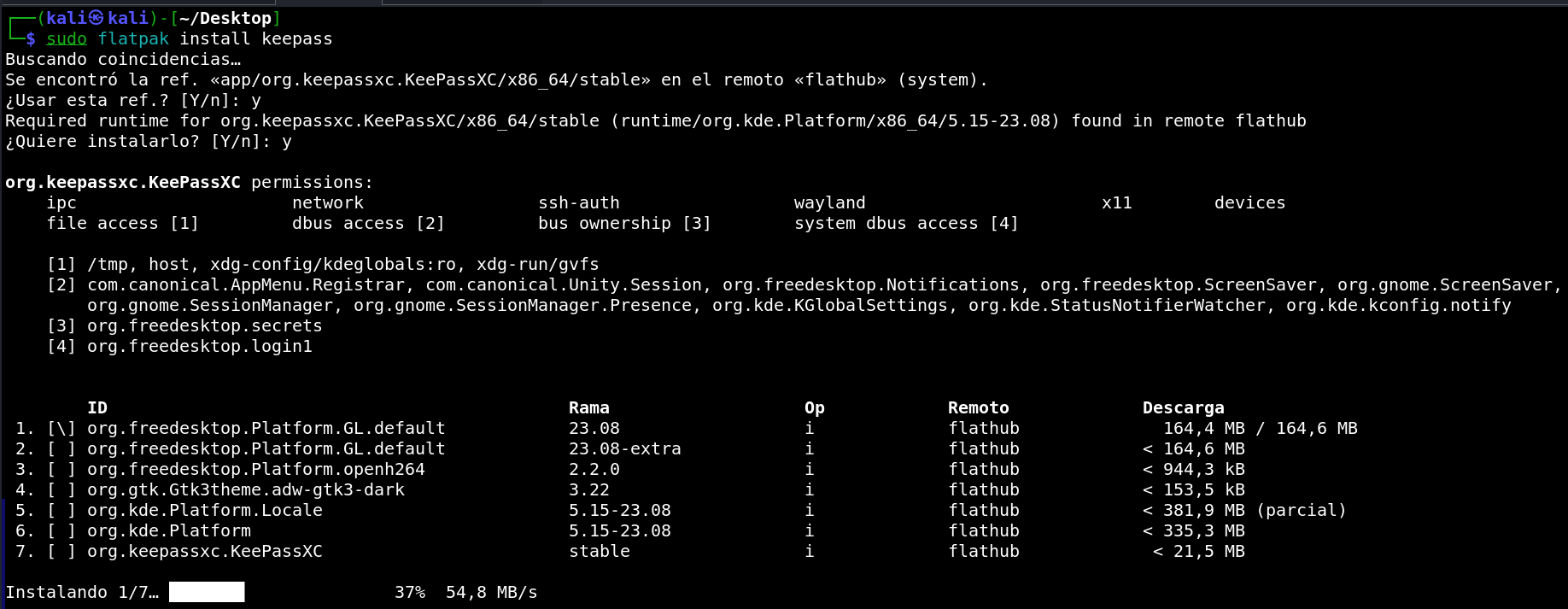Click 'org.gtk.Gtk3theme.adw-gtk3-dark' package name
The height and width of the screenshot is (609, 1568).
pyautogui.click(x=246, y=489)
